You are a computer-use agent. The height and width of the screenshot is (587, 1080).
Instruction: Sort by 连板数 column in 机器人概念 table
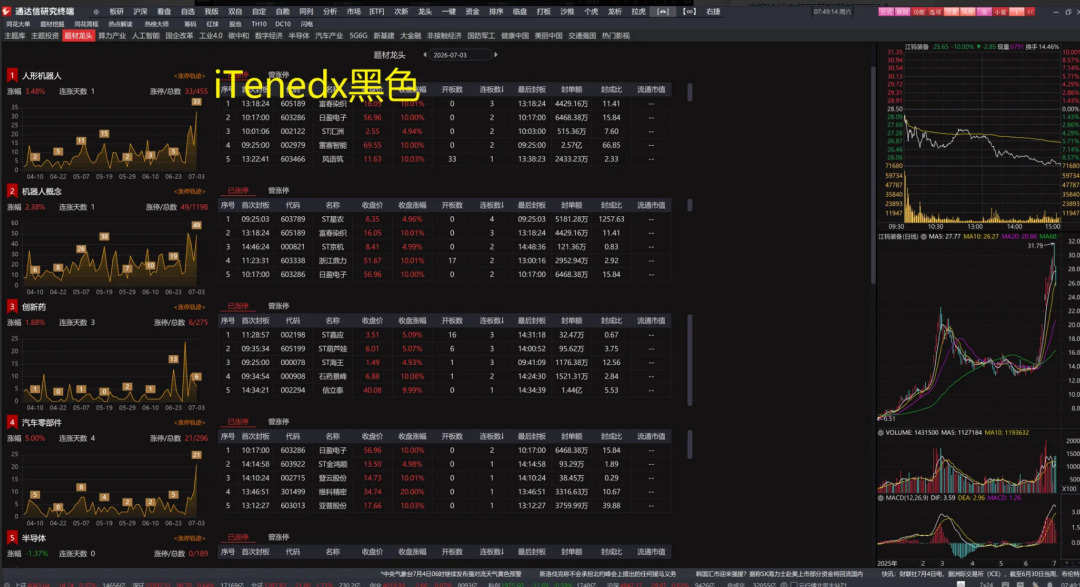coord(491,205)
